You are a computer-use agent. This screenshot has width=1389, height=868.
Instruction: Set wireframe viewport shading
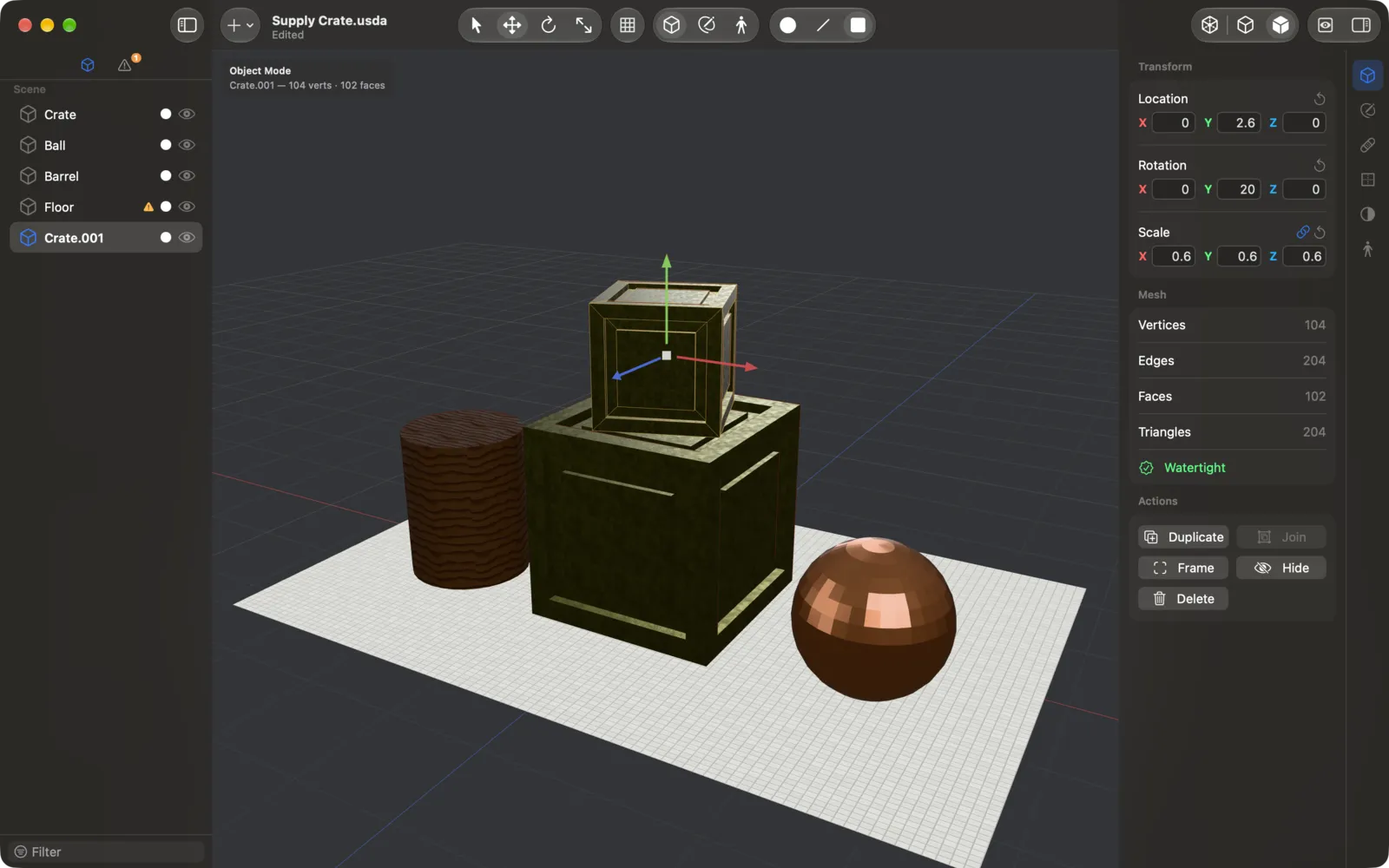pyautogui.click(x=1209, y=25)
